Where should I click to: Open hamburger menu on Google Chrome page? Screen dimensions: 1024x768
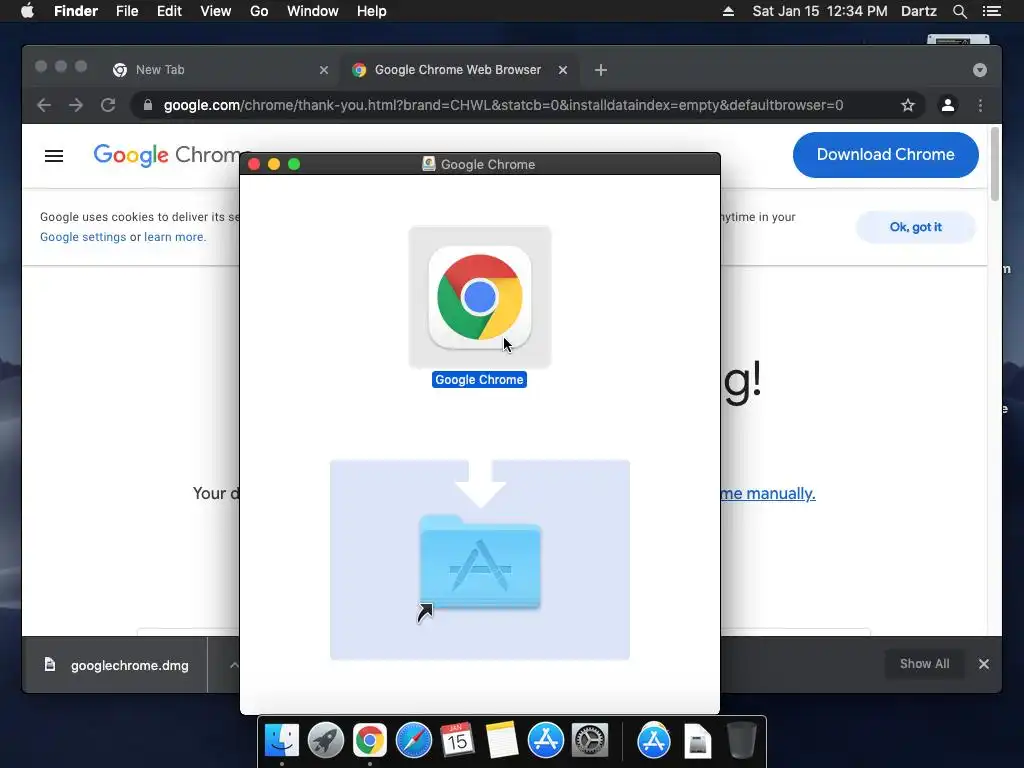[54, 156]
